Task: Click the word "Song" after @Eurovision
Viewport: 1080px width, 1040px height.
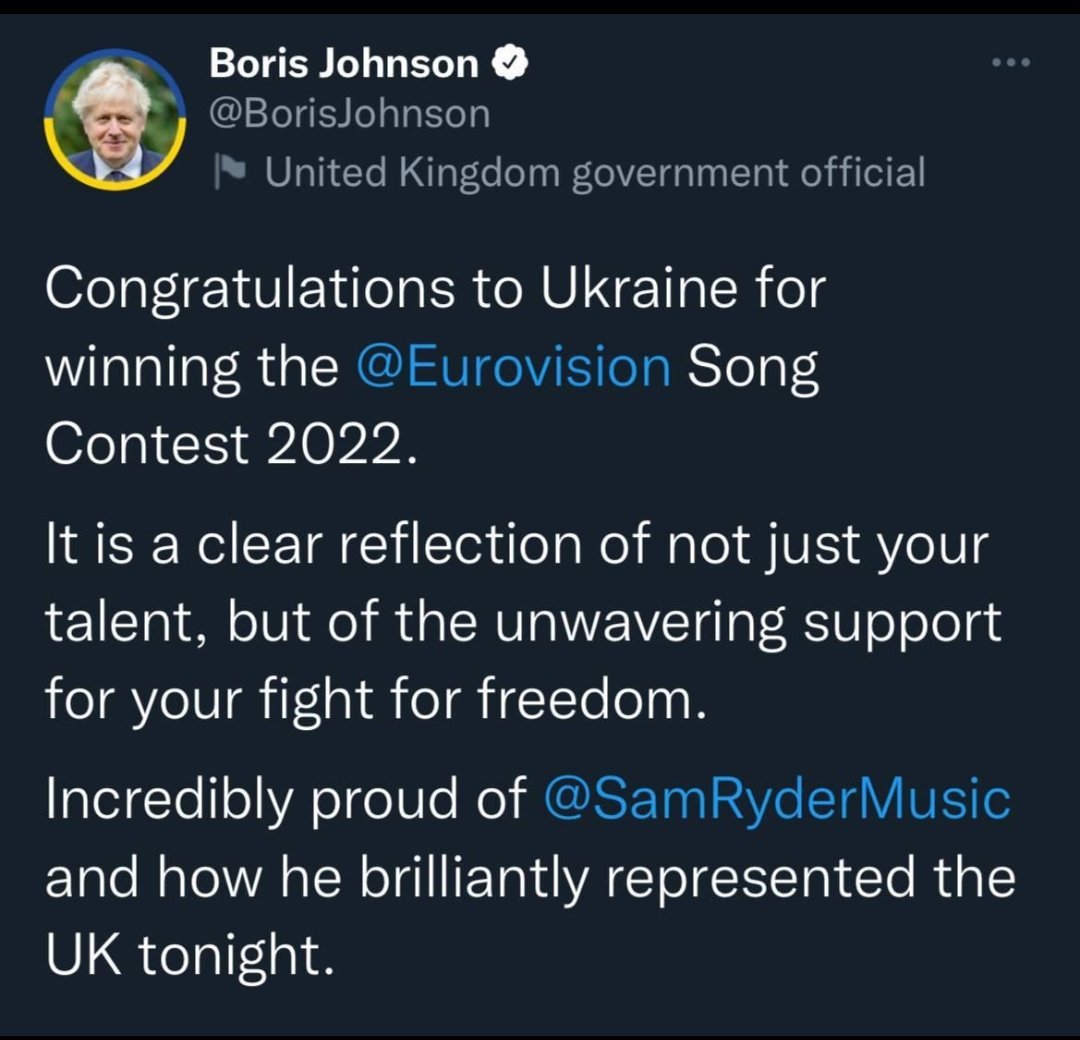Action: point(752,368)
